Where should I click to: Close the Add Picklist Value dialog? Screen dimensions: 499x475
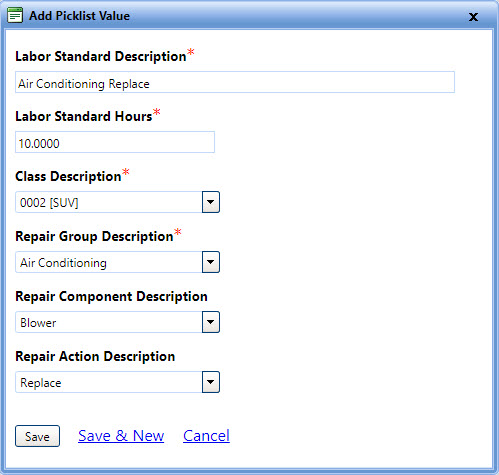pyautogui.click(x=473, y=17)
